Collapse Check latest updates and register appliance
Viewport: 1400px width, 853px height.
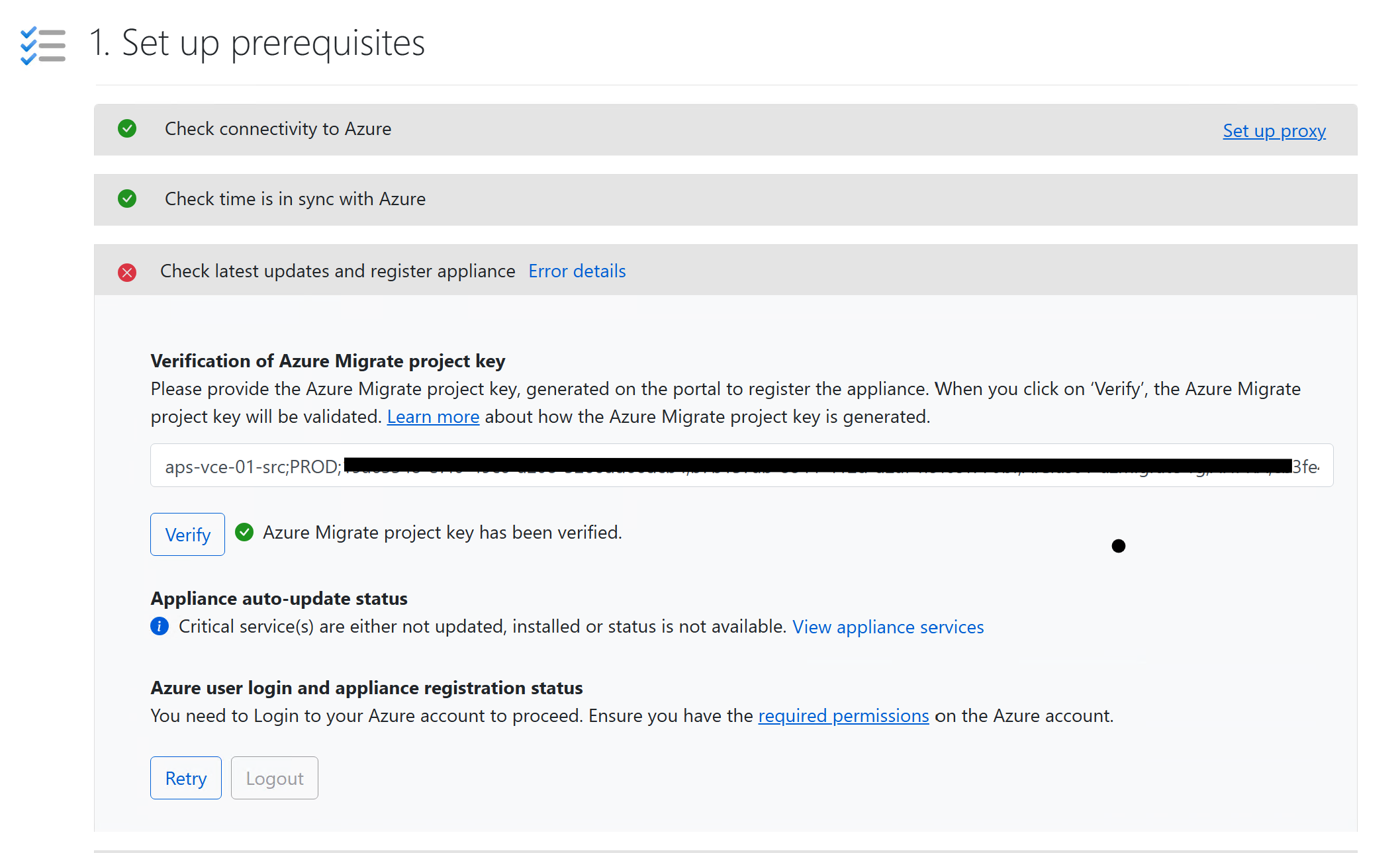(x=338, y=271)
